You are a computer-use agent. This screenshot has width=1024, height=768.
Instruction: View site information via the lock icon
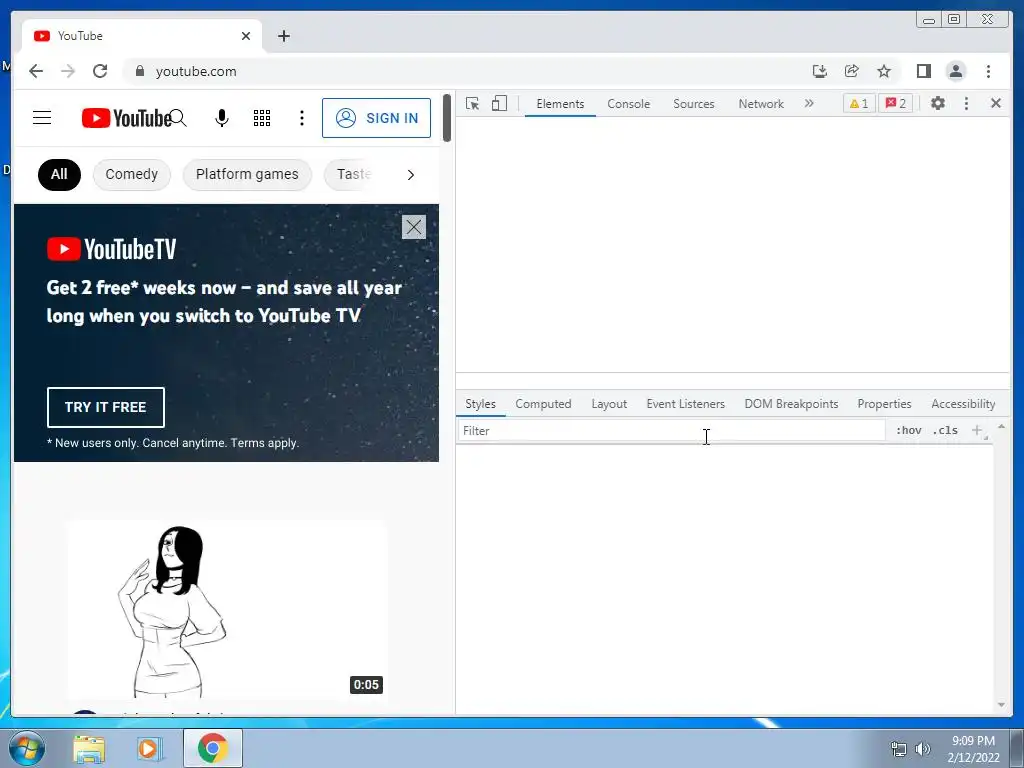pos(139,71)
